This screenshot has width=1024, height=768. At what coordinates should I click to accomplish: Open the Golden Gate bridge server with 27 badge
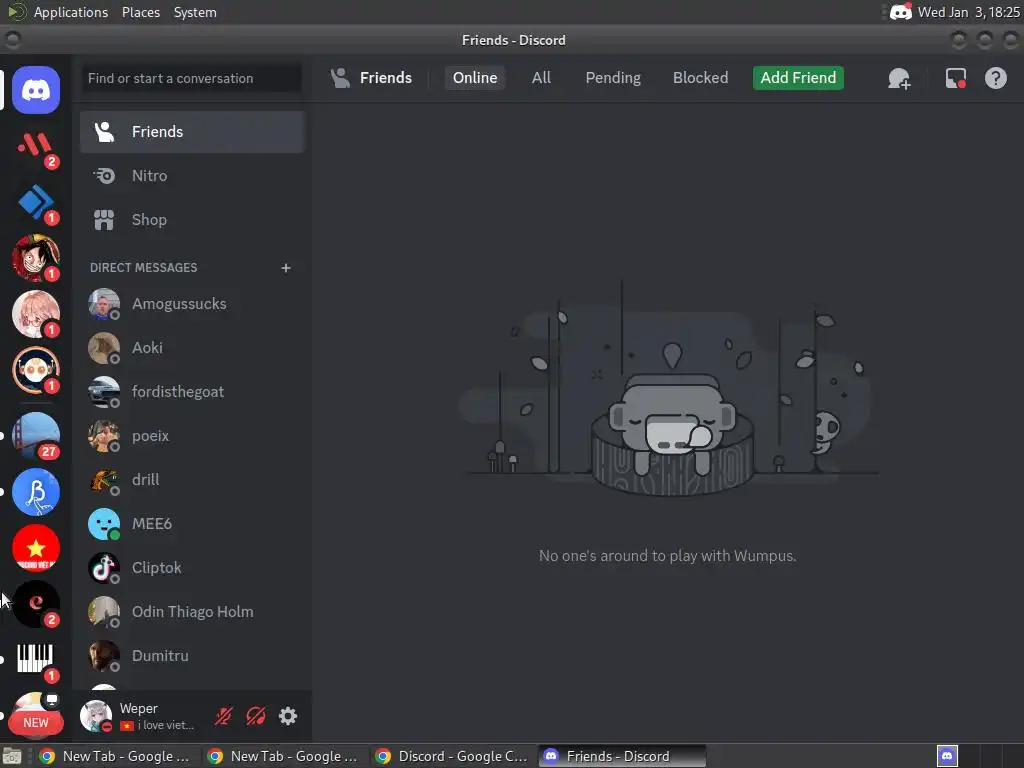click(x=36, y=436)
